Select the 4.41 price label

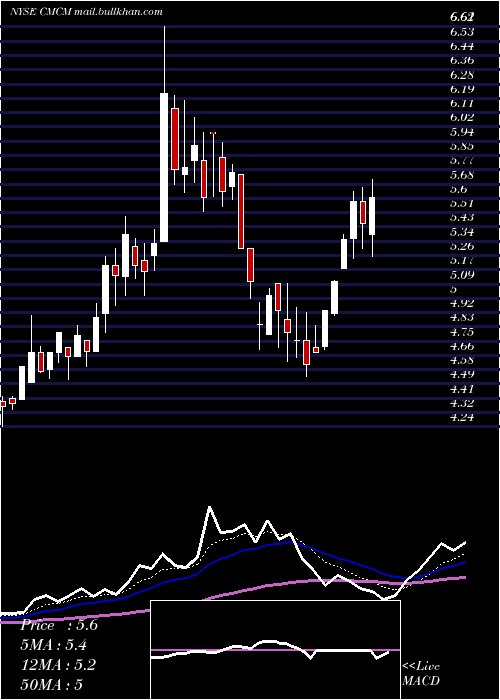(x=462, y=389)
